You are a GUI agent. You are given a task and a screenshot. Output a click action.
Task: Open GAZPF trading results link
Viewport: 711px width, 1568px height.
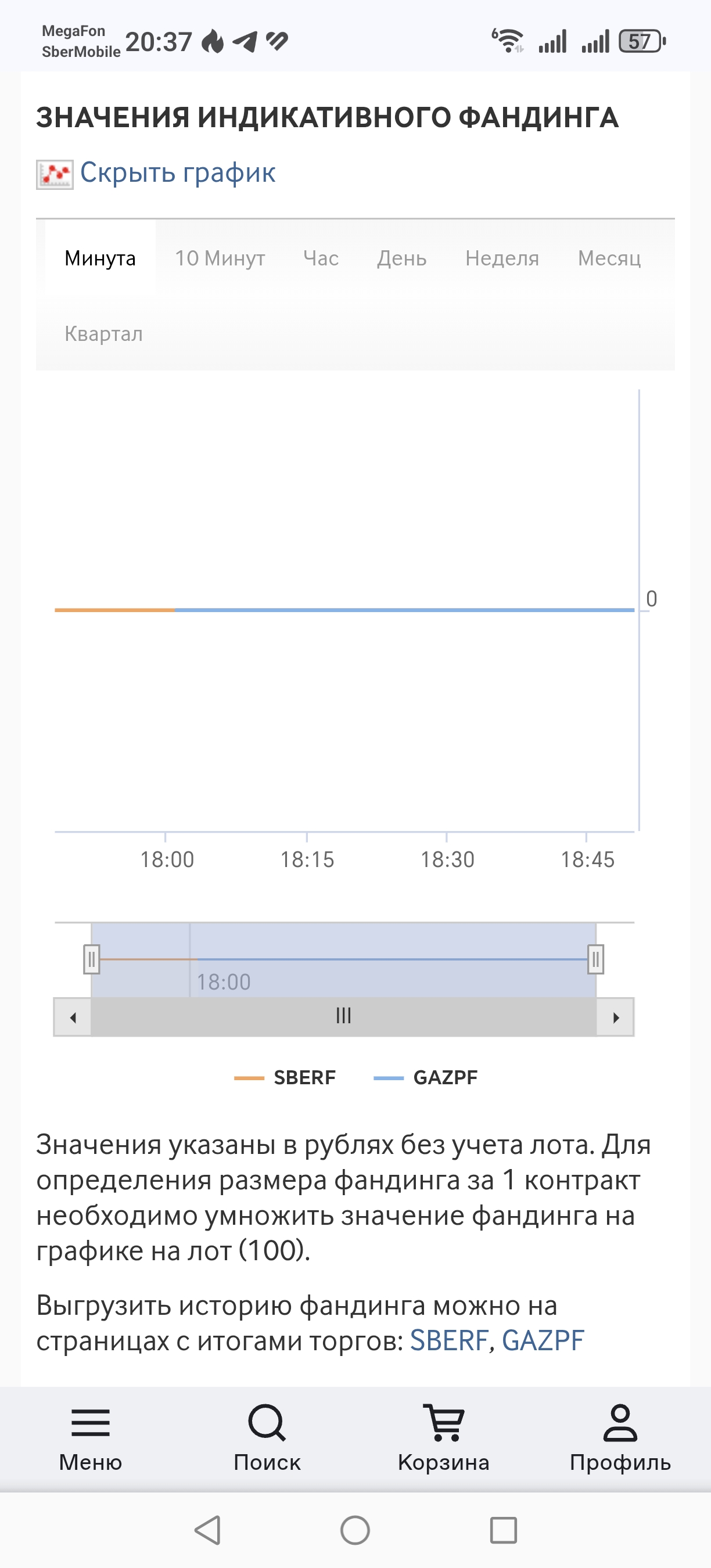pyautogui.click(x=543, y=1340)
